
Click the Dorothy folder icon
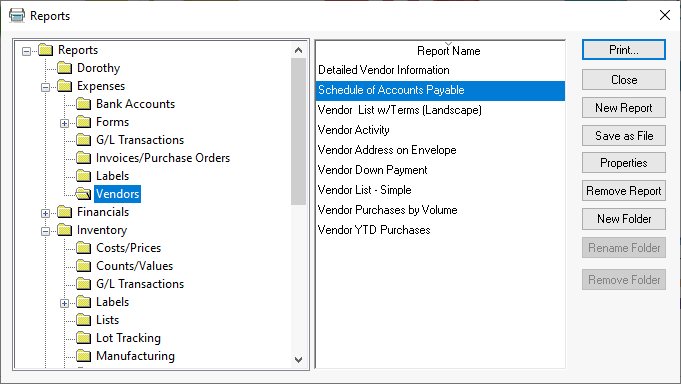pos(65,68)
